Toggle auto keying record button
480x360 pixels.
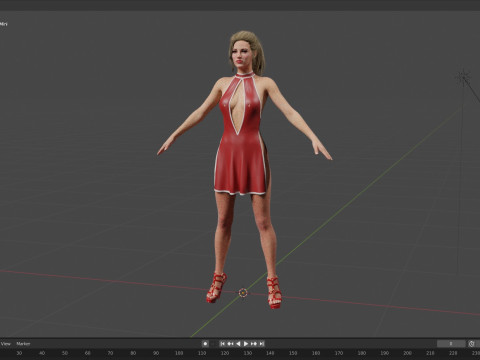point(205,344)
